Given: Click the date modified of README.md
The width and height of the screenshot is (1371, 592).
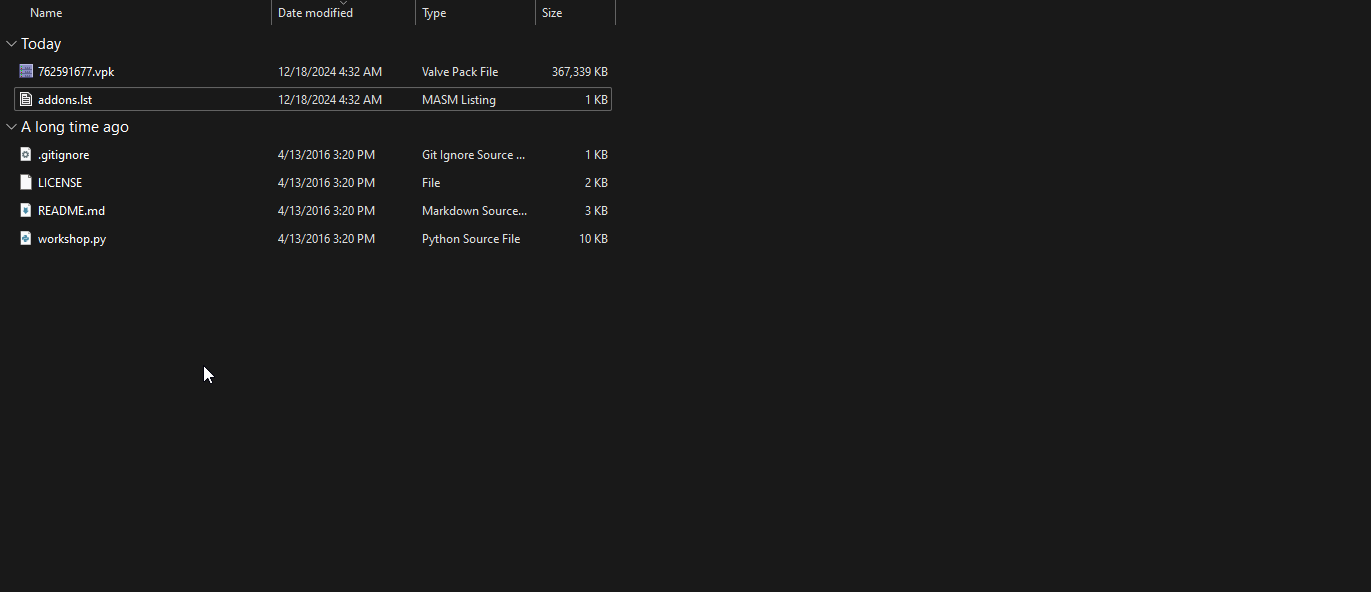Looking at the screenshot, I should [x=326, y=211].
